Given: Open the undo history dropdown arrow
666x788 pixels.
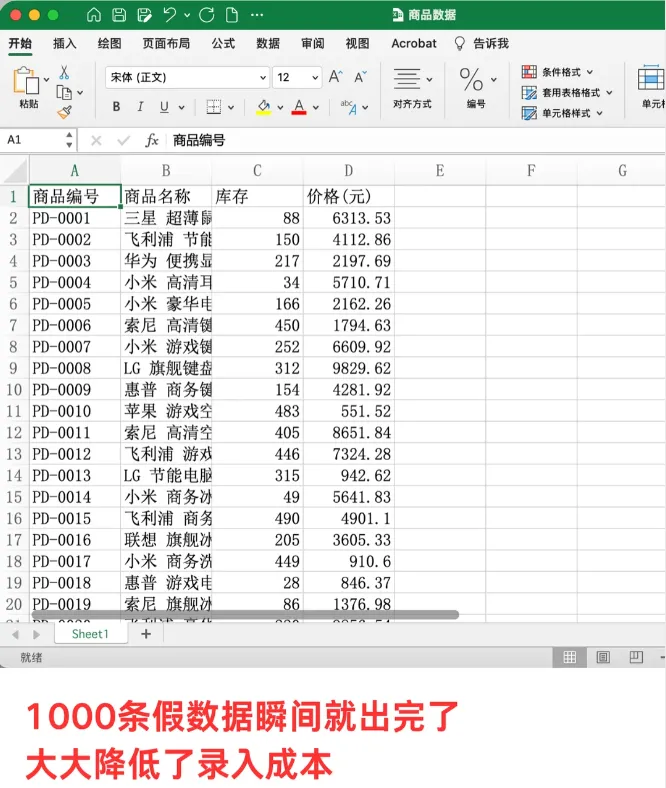Looking at the screenshot, I should pyautogui.click(x=187, y=16).
